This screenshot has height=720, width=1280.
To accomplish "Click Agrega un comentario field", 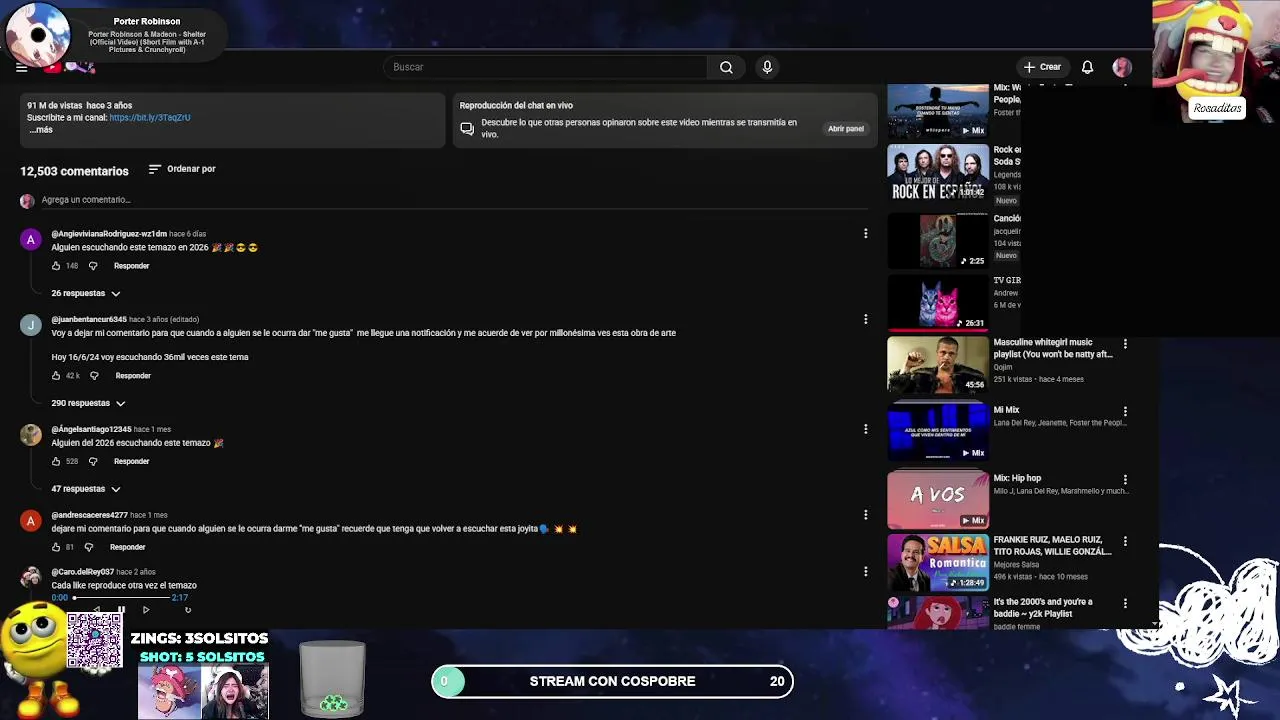I will click(x=454, y=200).
